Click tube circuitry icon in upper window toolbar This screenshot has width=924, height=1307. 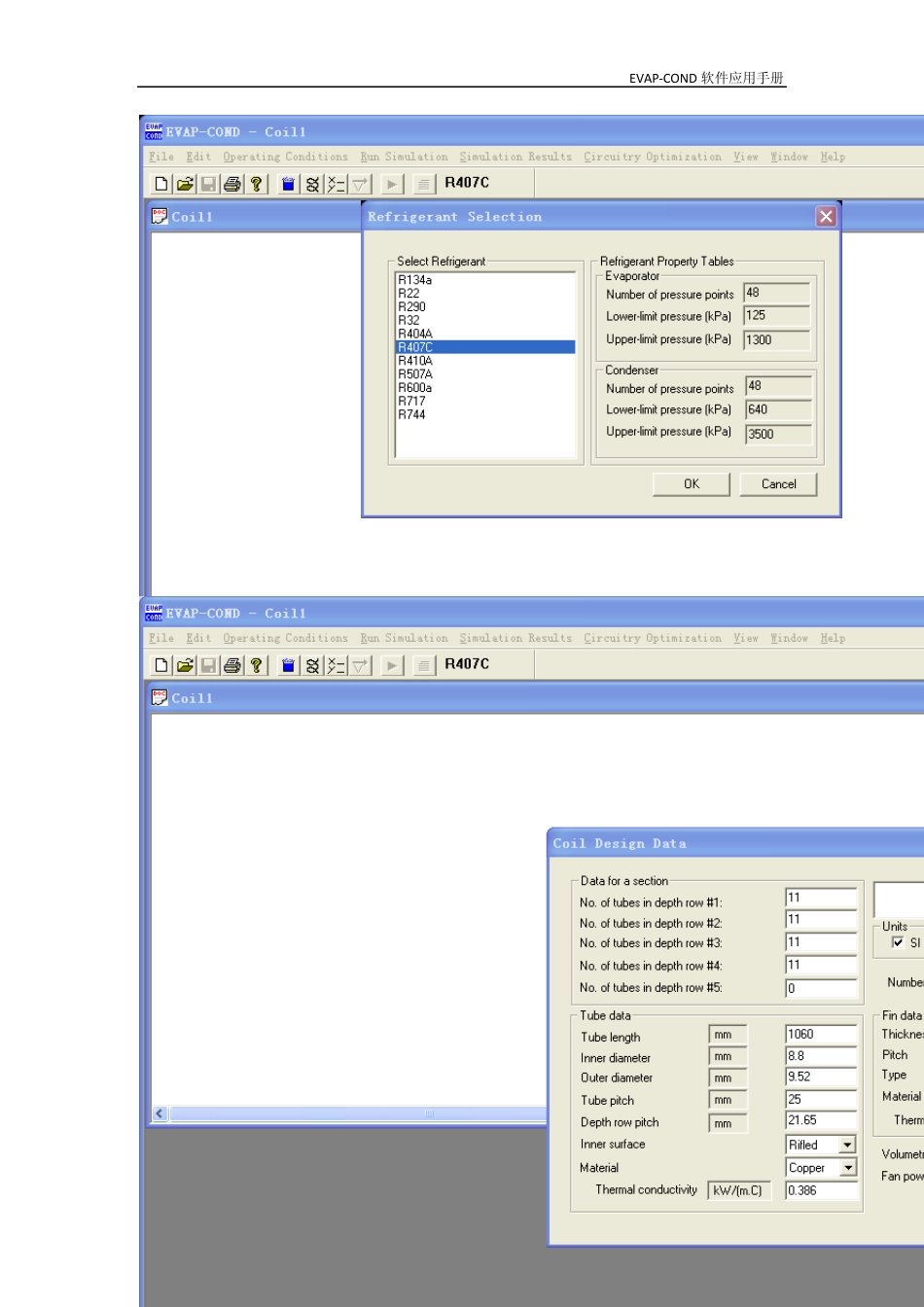337,184
